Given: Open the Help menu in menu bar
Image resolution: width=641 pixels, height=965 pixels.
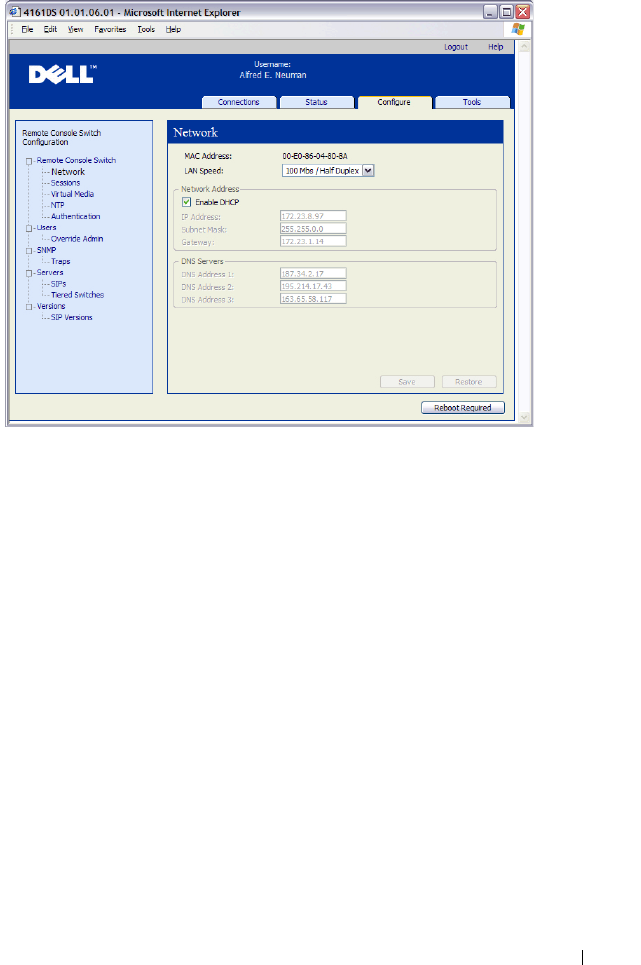Looking at the screenshot, I should point(173,29).
